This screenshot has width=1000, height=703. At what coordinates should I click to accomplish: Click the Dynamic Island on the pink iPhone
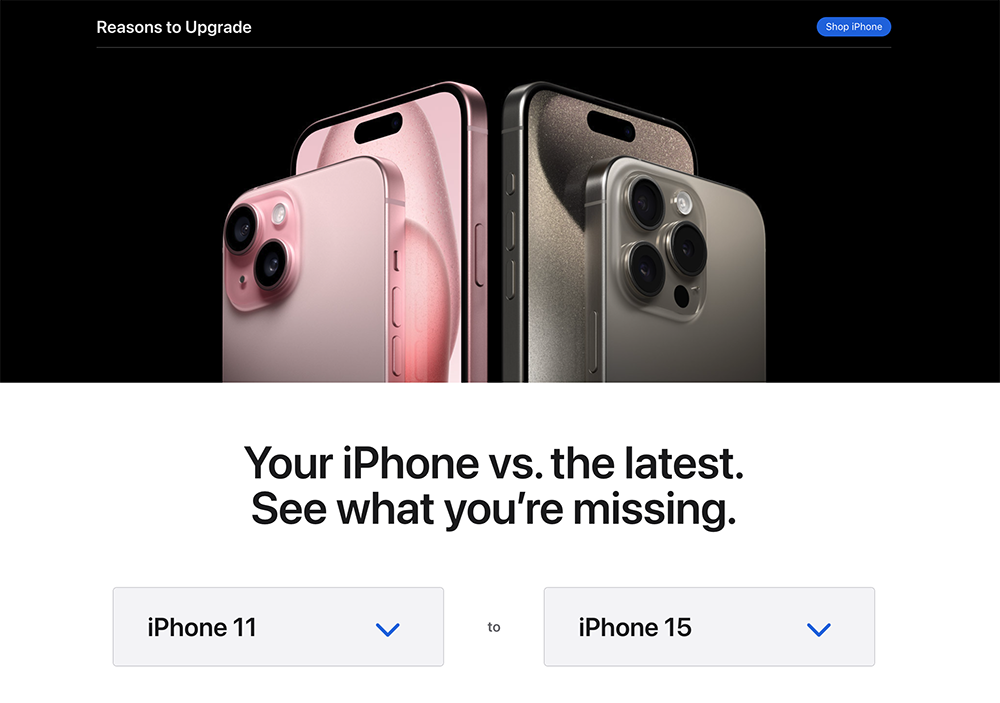(379, 128)
